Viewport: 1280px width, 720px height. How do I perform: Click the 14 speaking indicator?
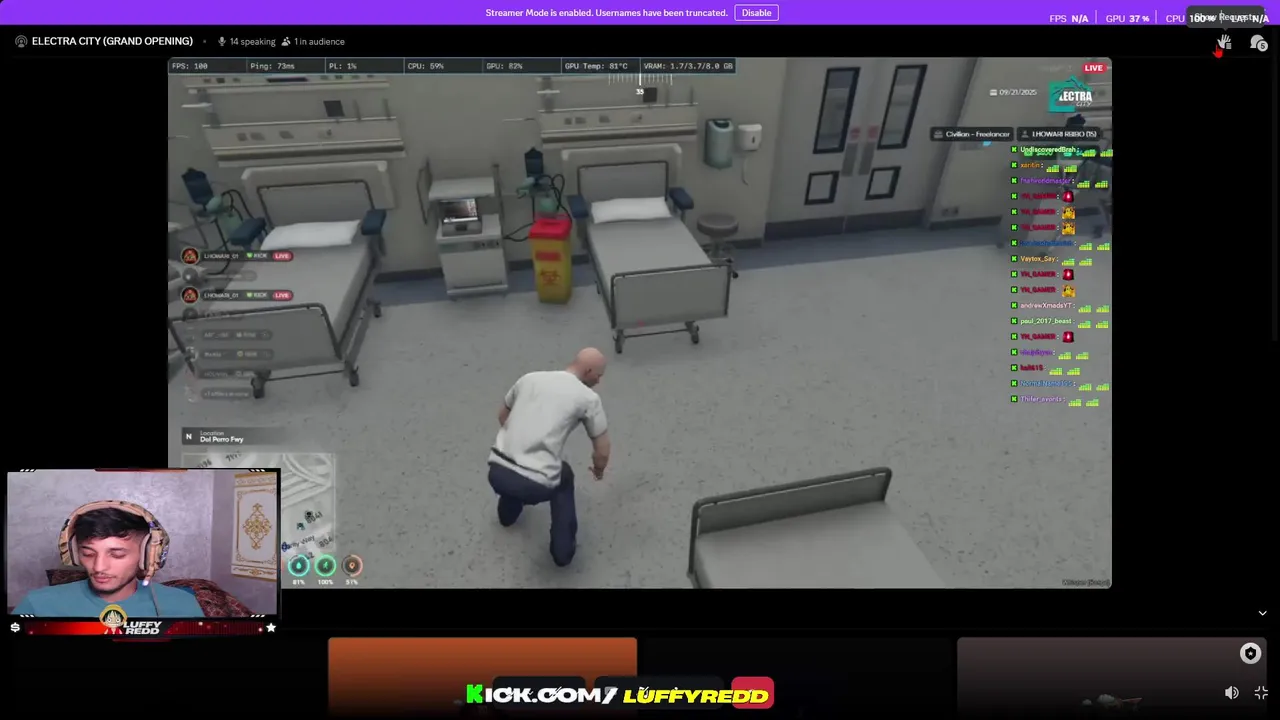(246, 41)
